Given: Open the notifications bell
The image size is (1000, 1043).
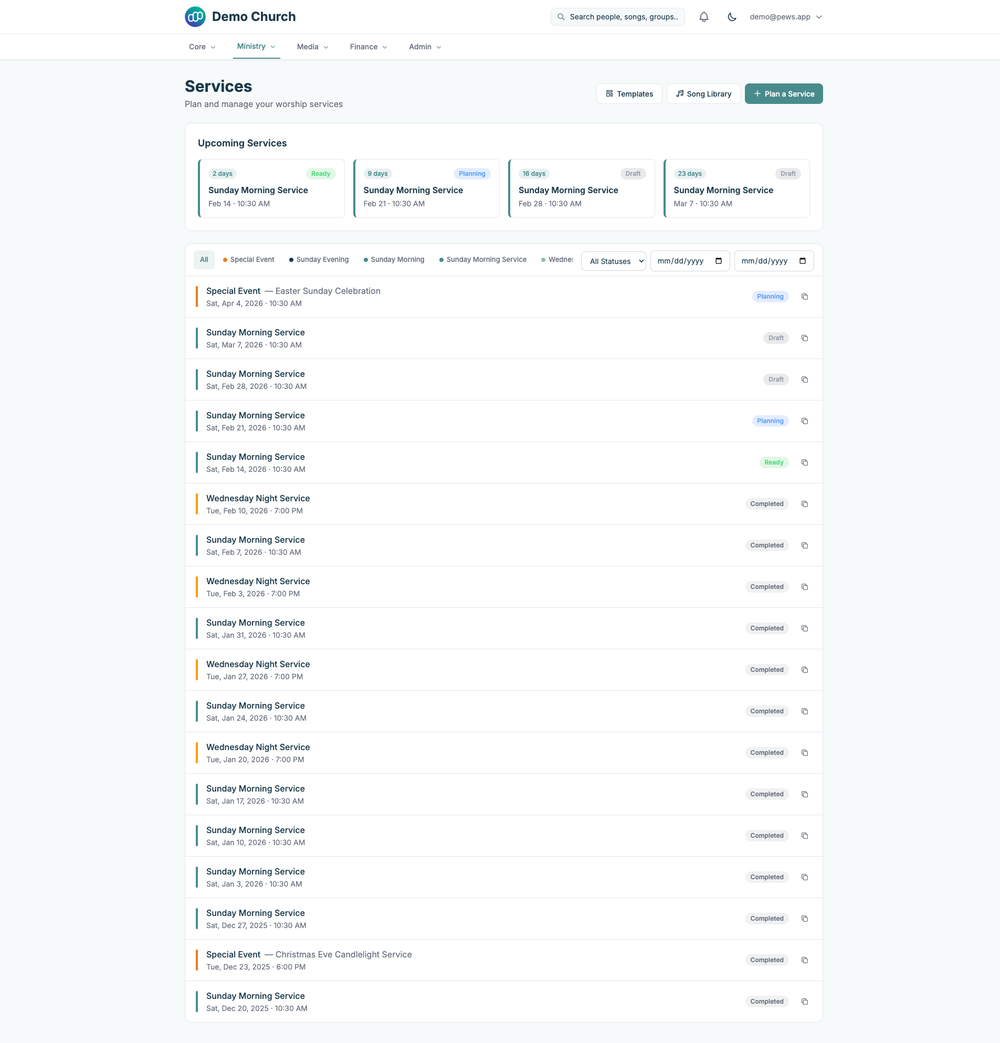Looking at the screenshot, I should pyautogui.click(x=704, y=17).
